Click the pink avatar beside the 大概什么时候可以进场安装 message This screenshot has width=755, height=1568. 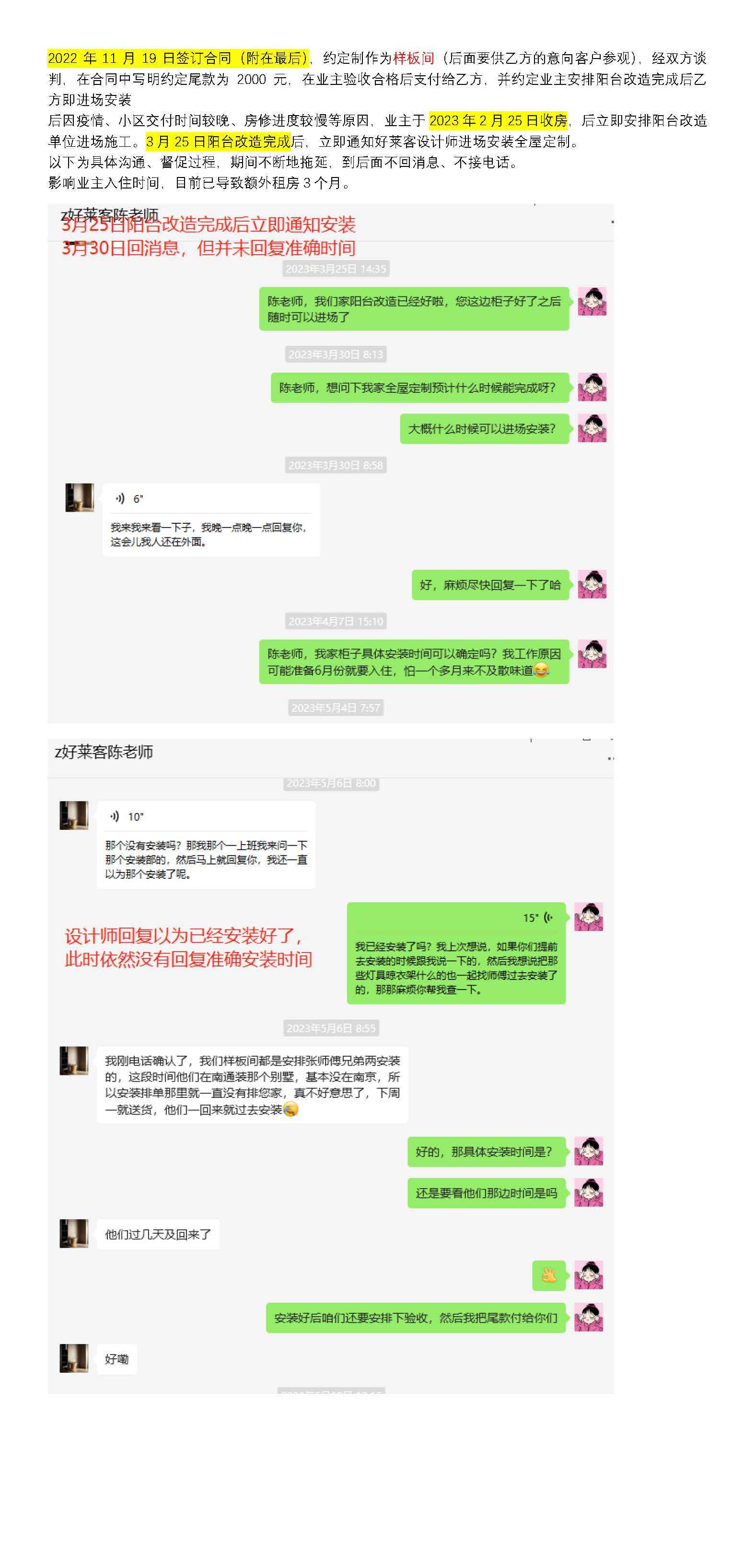592,428
